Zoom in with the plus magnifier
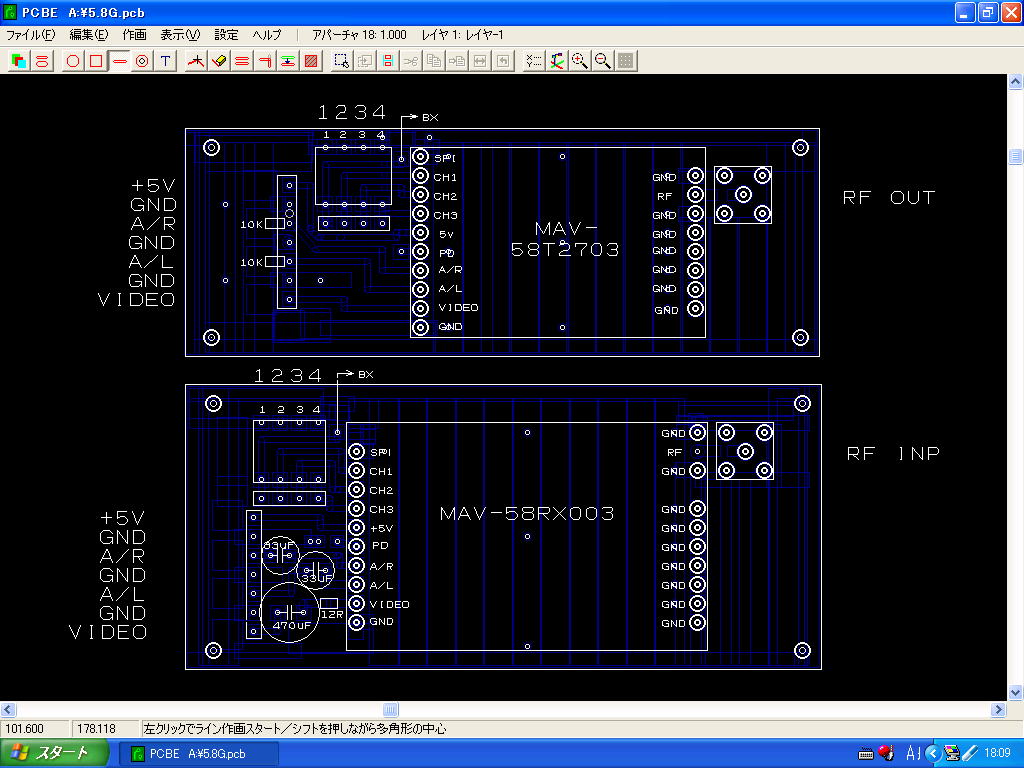Viewport: 1024px width, 768px height. [579, 61]
